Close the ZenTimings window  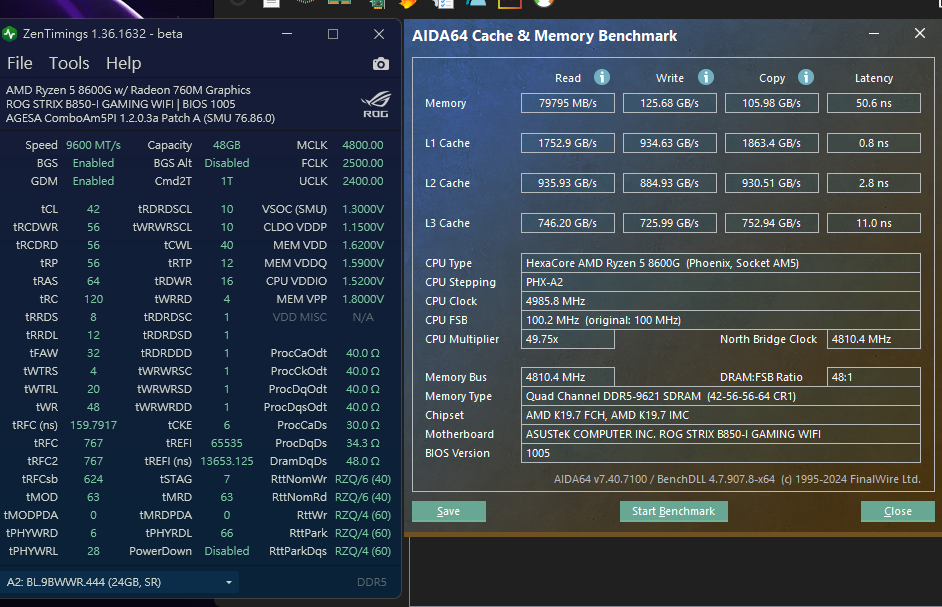coord(378,34)
